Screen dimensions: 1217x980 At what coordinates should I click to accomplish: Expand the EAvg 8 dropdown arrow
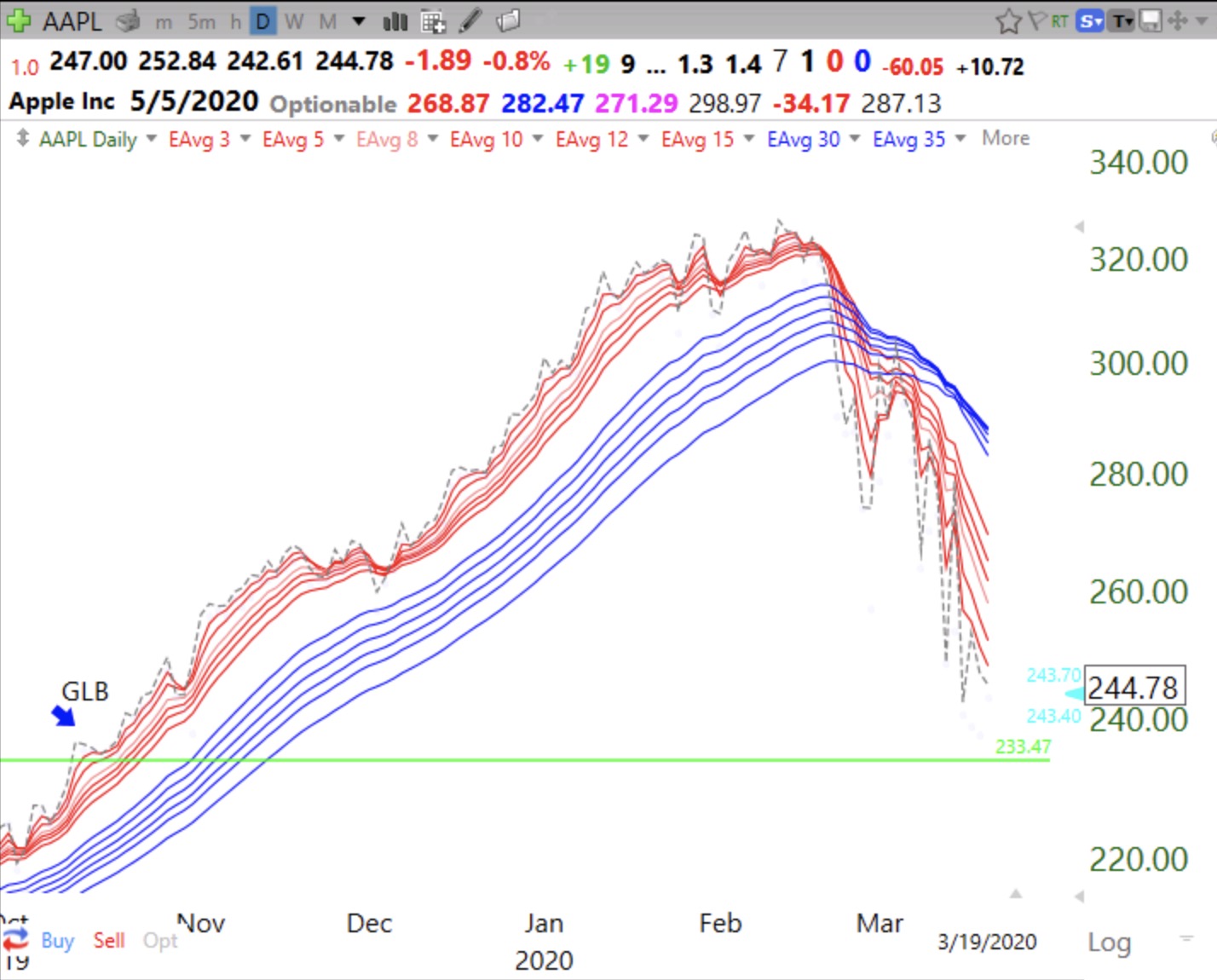[433, 137]
